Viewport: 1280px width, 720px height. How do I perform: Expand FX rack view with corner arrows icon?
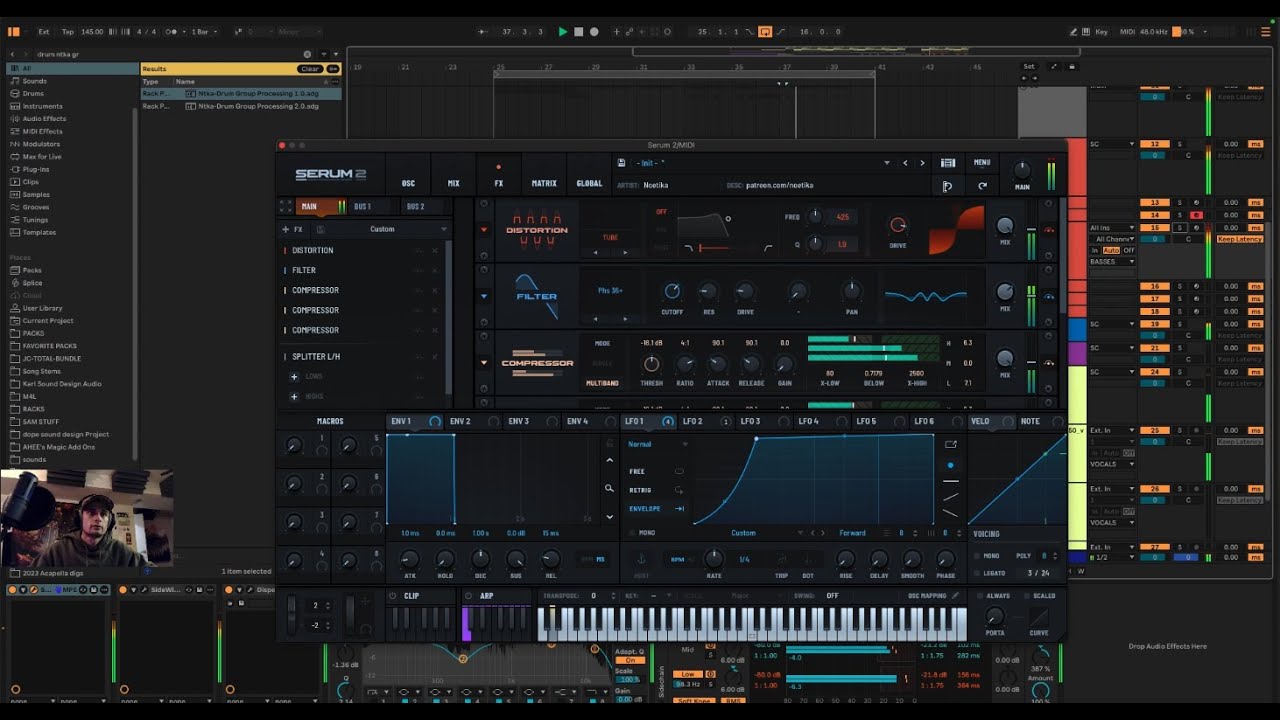point(286,206)
